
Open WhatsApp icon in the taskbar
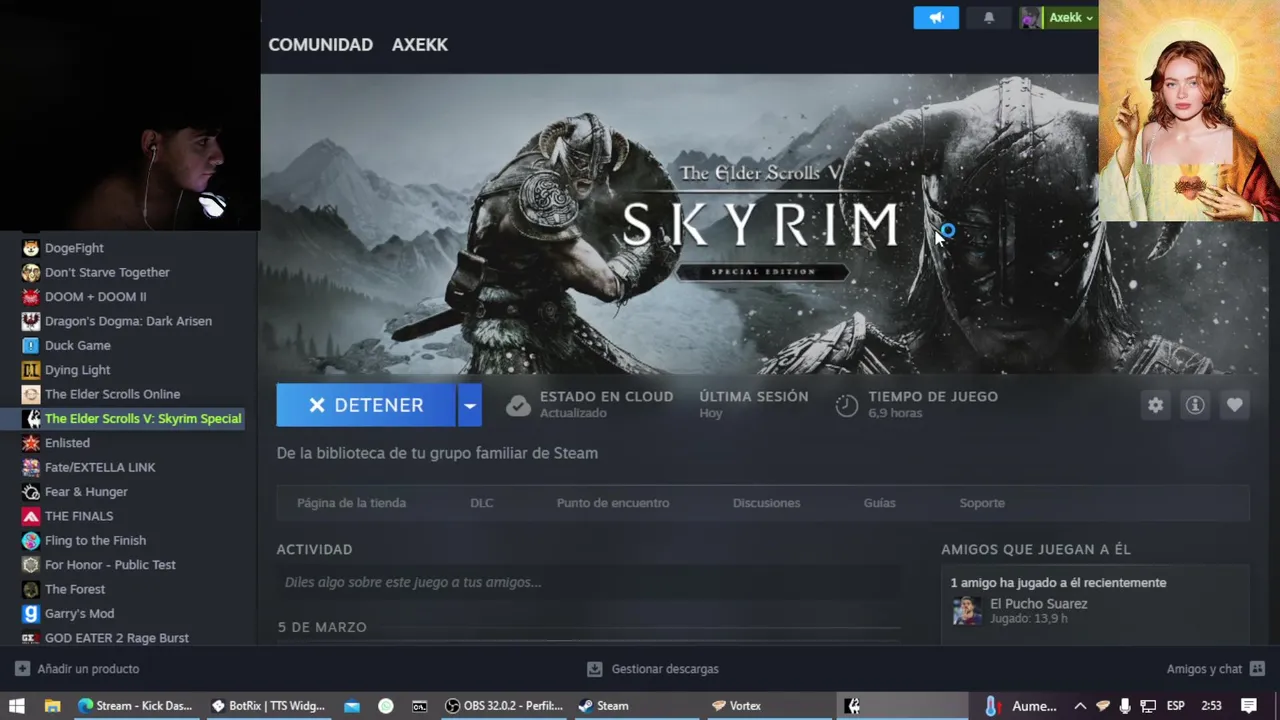[x=386, y=706]
